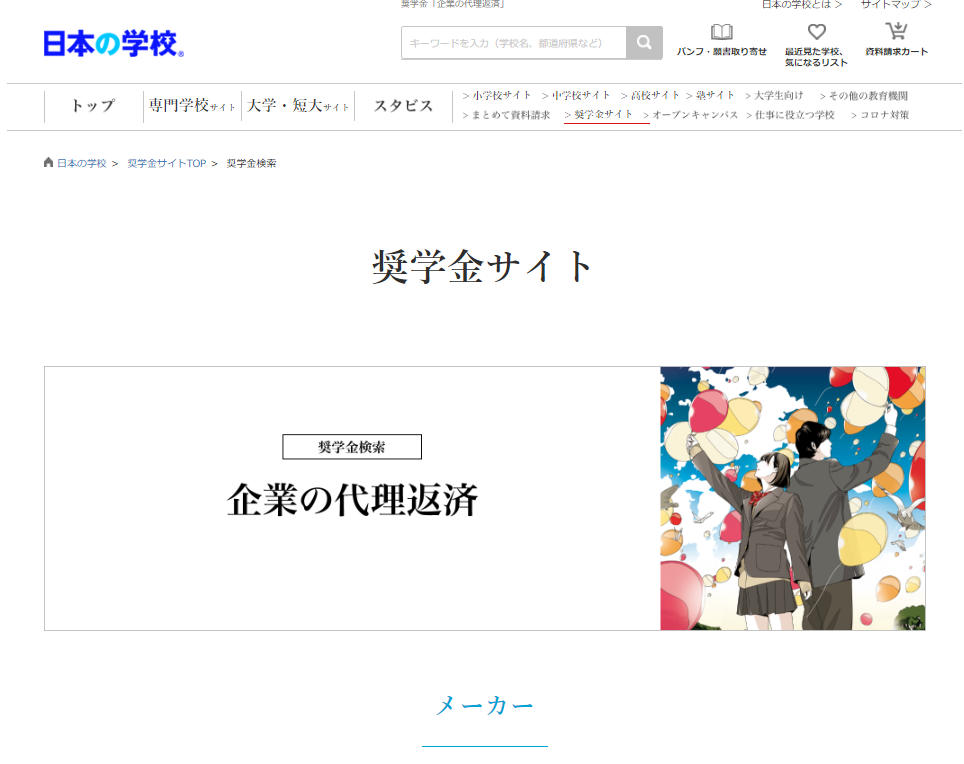Viewport: 964px width, 764px height.
Task: Click the 企業の代理返済 heading text
Action: point(352,500)
